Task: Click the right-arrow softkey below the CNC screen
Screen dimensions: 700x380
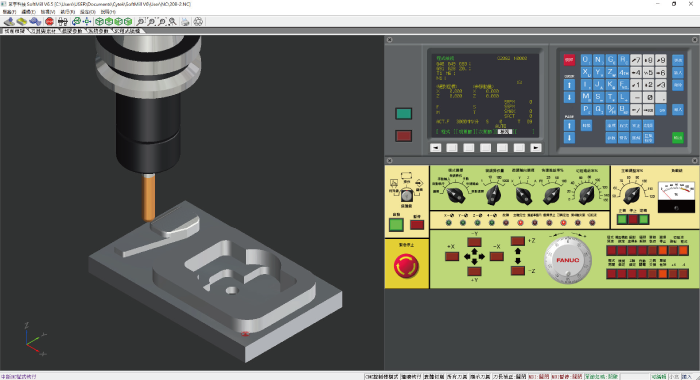Action: [536, 148]
